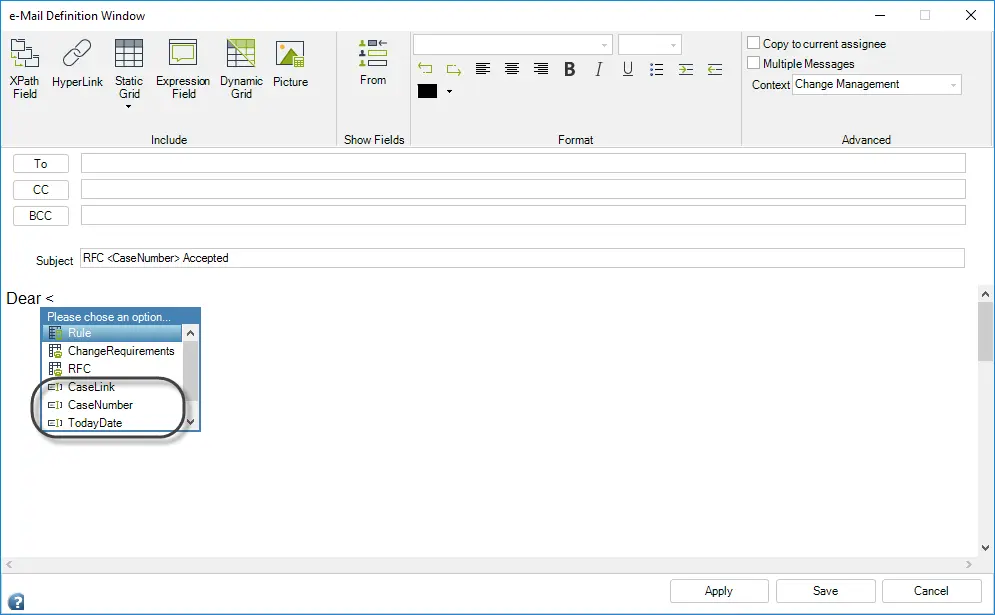
Task: Choose CaseLink in the option list
Action: [x=112, y=387]
